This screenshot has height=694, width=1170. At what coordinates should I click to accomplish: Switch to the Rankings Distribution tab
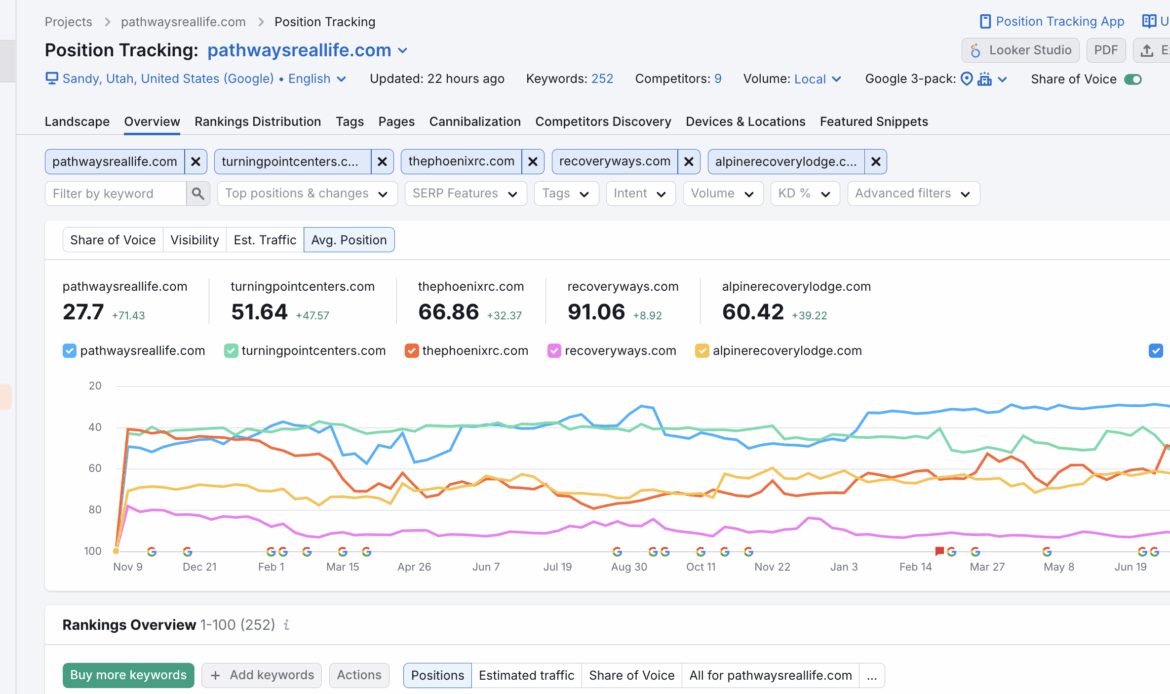click(257, 121)
